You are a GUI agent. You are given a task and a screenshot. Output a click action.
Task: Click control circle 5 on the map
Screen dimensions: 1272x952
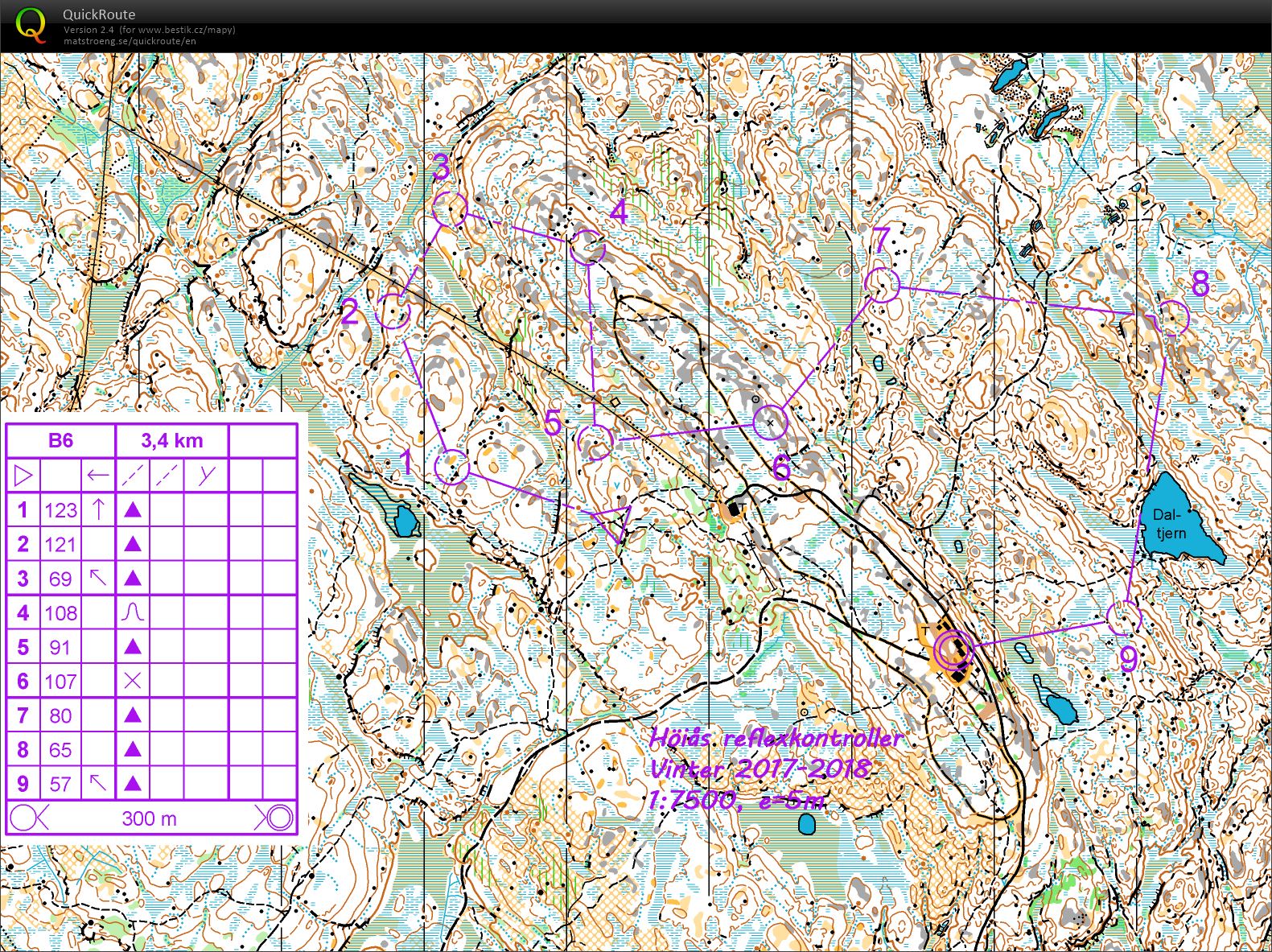pyautogui.click(x=595, y=442)
